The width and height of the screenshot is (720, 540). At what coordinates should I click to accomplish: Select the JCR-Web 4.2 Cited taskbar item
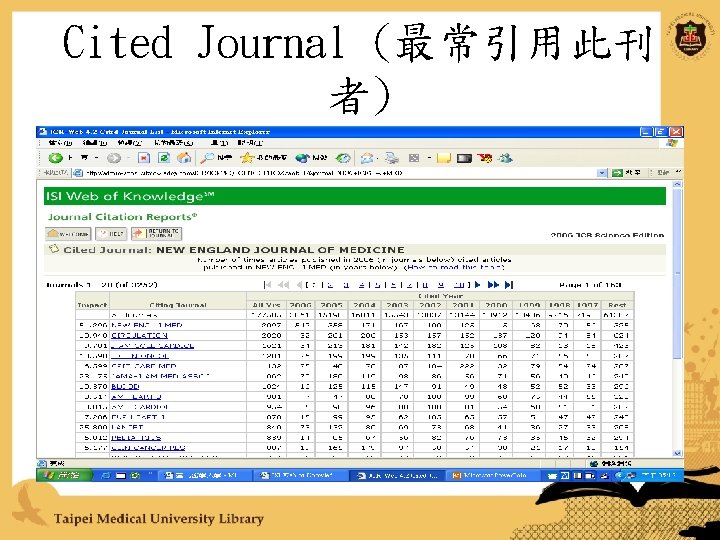point(397,475)
